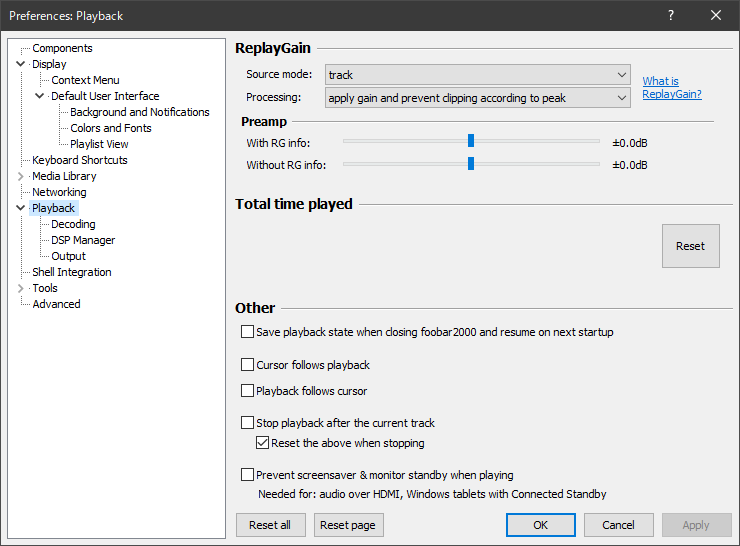This screenshot has height=546, width=740.
Task: Collapse the Default User Interface node
Action: (x=40, y=96)
